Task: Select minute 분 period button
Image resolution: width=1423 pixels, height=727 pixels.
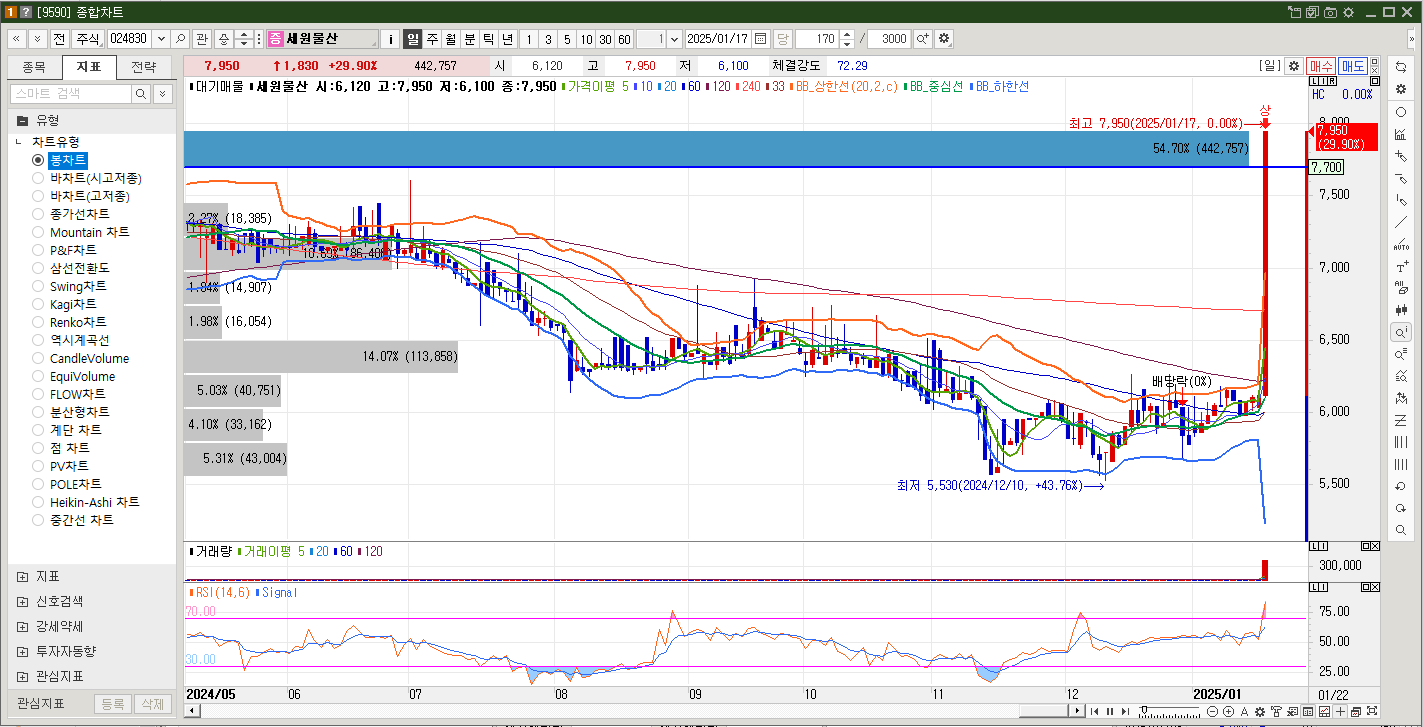Action: (x=470, y=39)
